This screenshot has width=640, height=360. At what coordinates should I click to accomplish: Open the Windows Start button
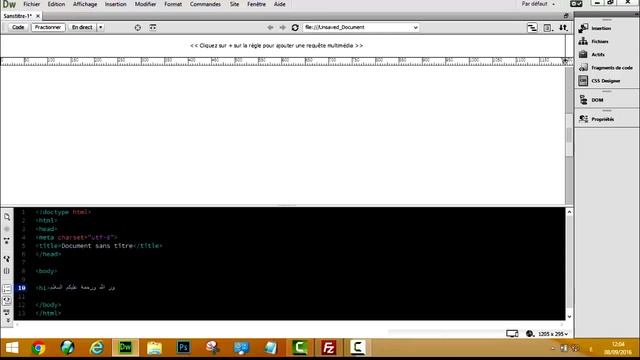point(12,348)
